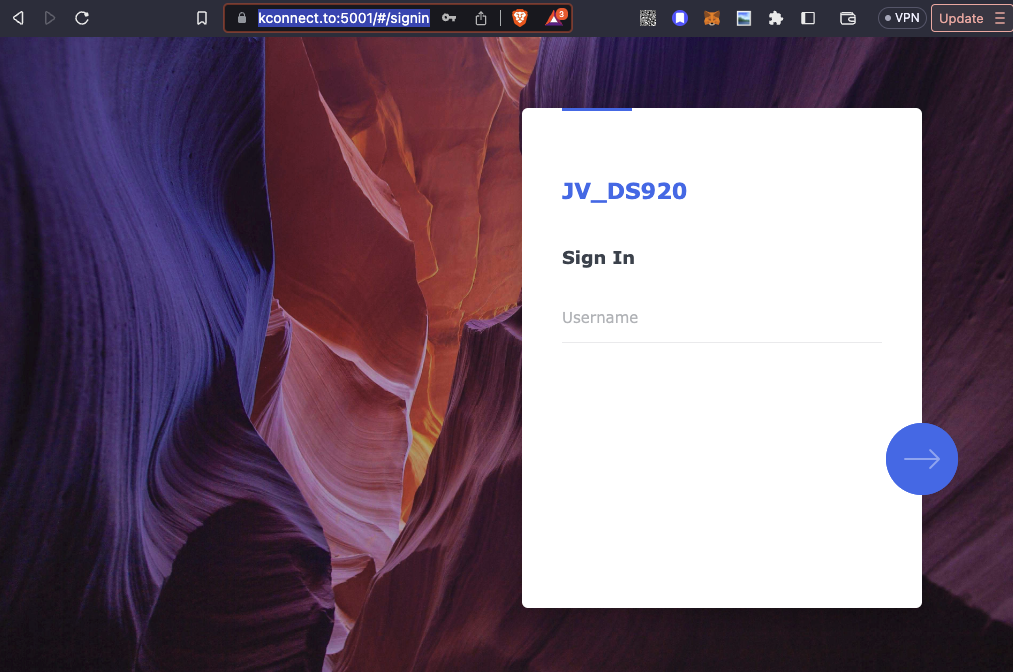Open the password key manager icon
Viewport: 1013px width, 672px height.
(448, 18)
